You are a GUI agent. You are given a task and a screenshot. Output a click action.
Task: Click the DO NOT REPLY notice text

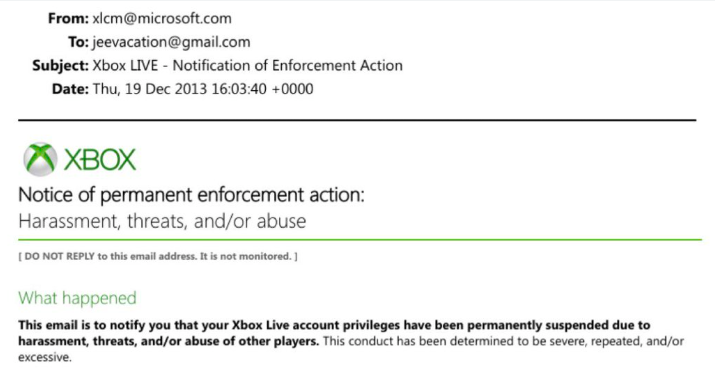click(x=158, y=256)
